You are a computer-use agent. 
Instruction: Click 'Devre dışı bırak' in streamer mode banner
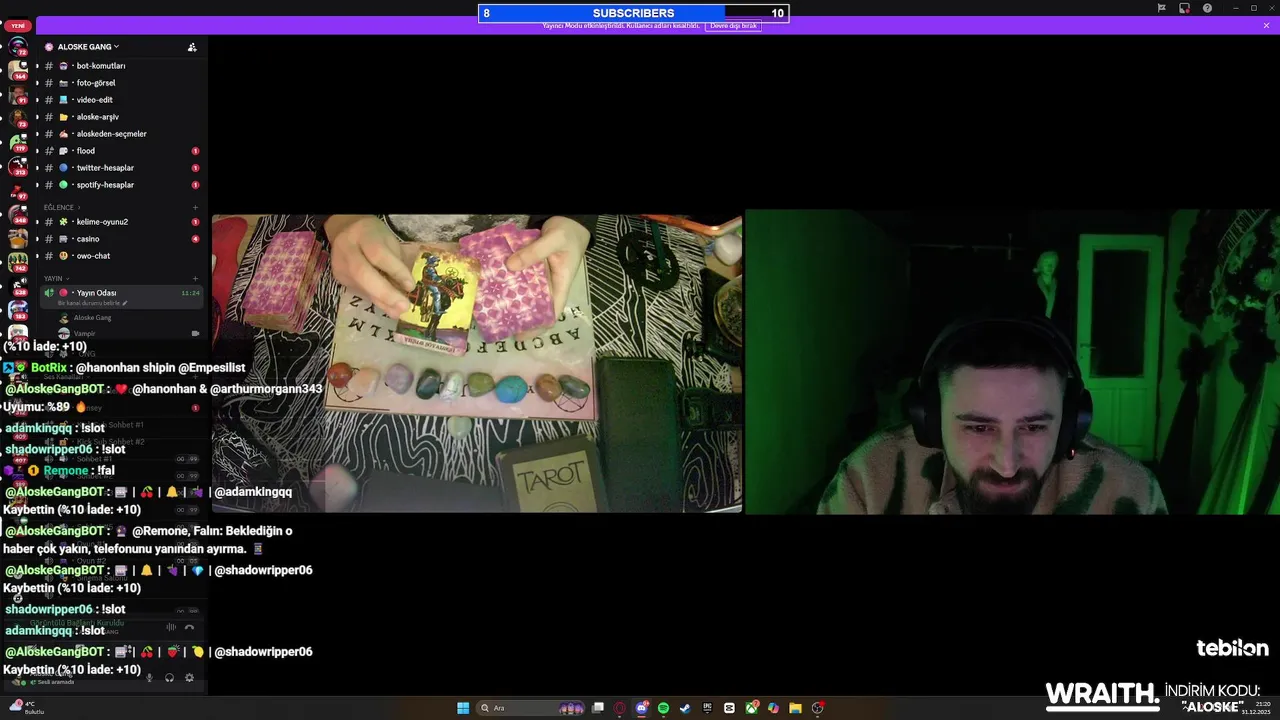click(733, 25)
